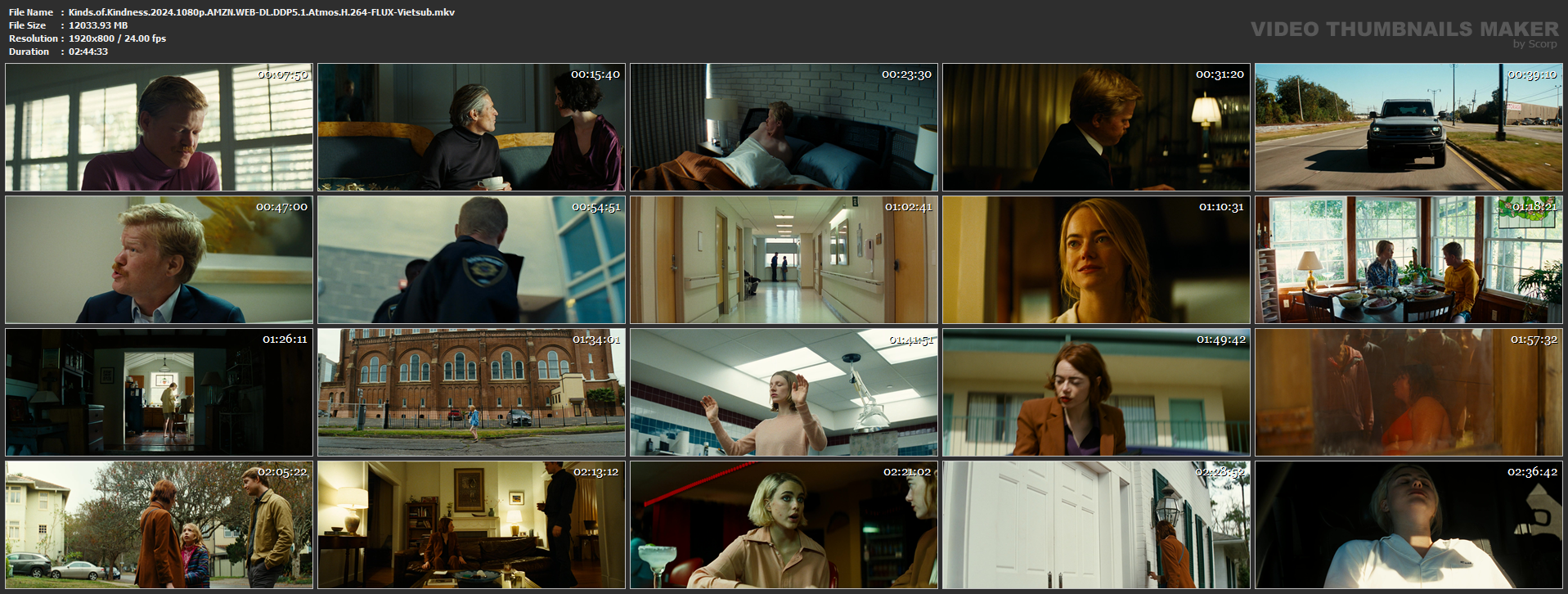Select the thumbnail timestamped 01:49:42
Viewport: 1568px width, 594px height.
1096,392
